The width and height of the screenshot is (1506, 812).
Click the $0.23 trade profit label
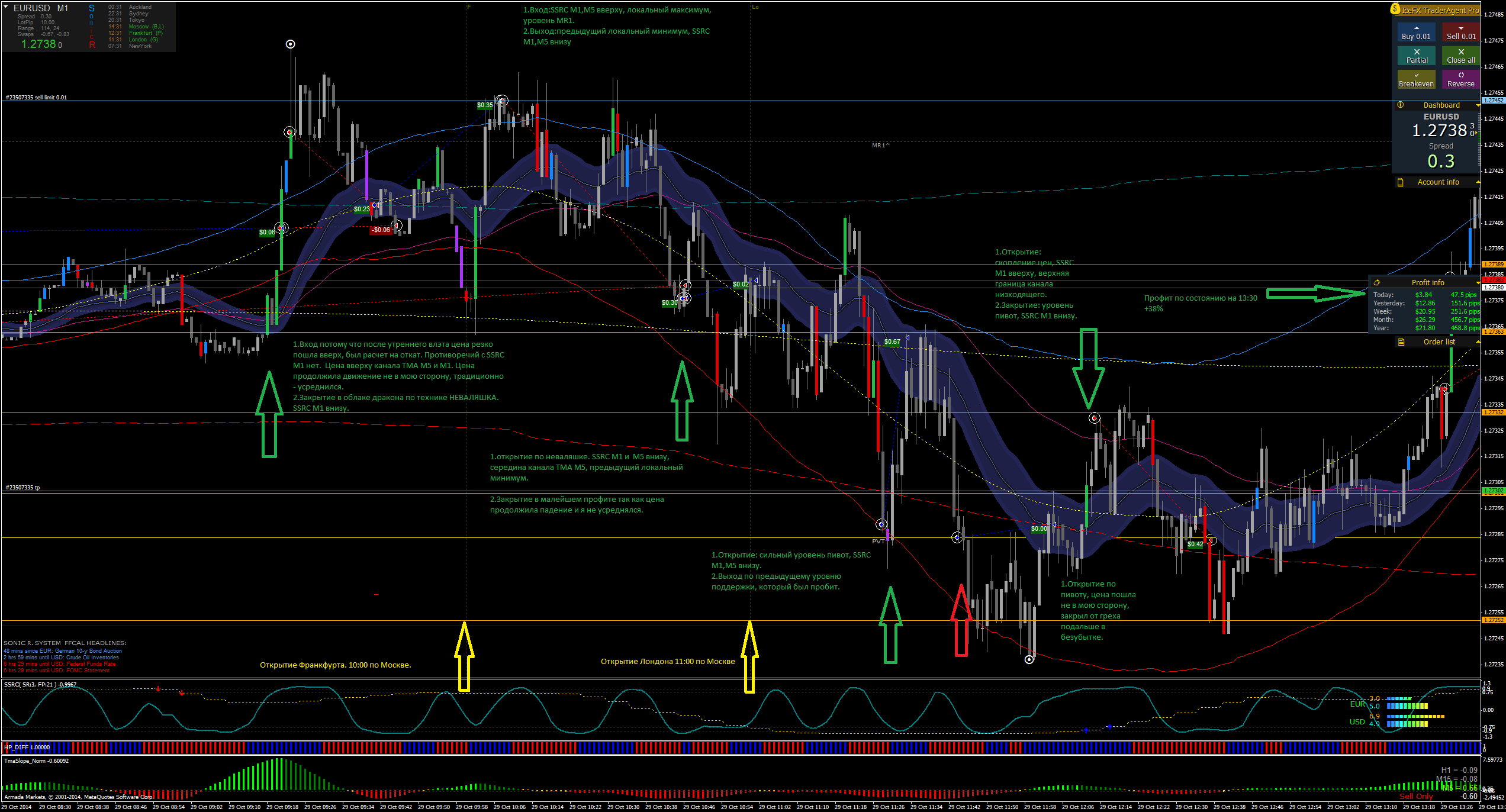[362, 209]
